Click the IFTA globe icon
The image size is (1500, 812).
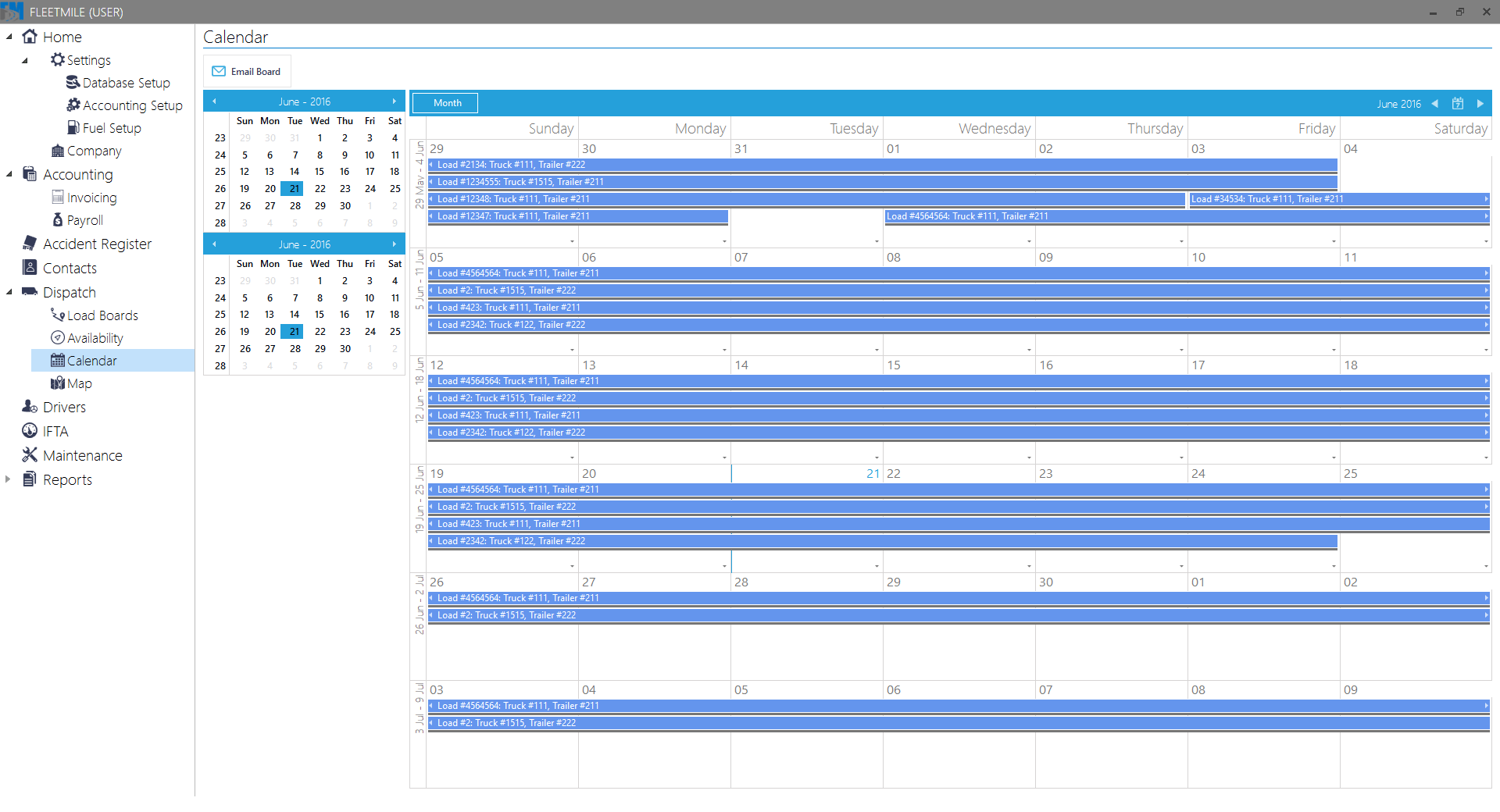point(30,430)
